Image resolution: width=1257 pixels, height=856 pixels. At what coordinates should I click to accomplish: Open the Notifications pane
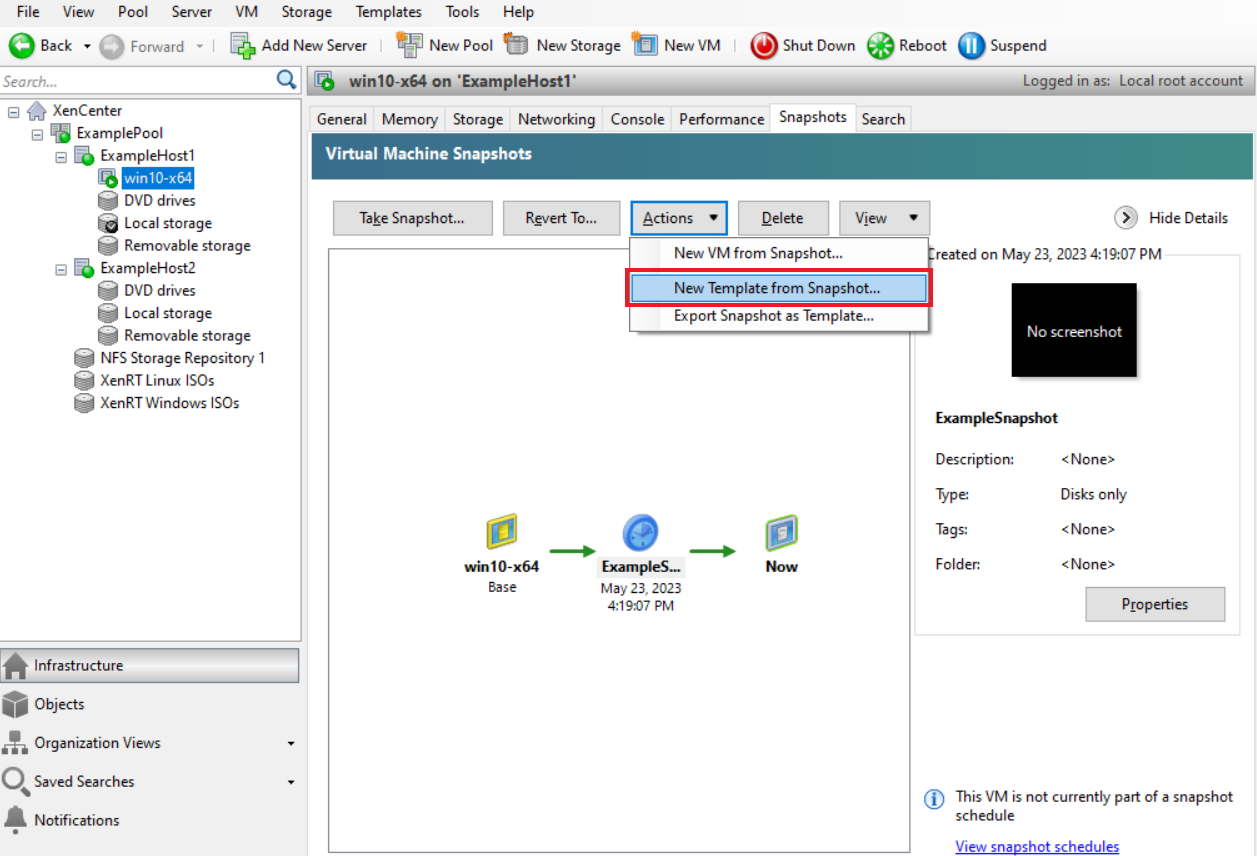(x=150, y=820)
